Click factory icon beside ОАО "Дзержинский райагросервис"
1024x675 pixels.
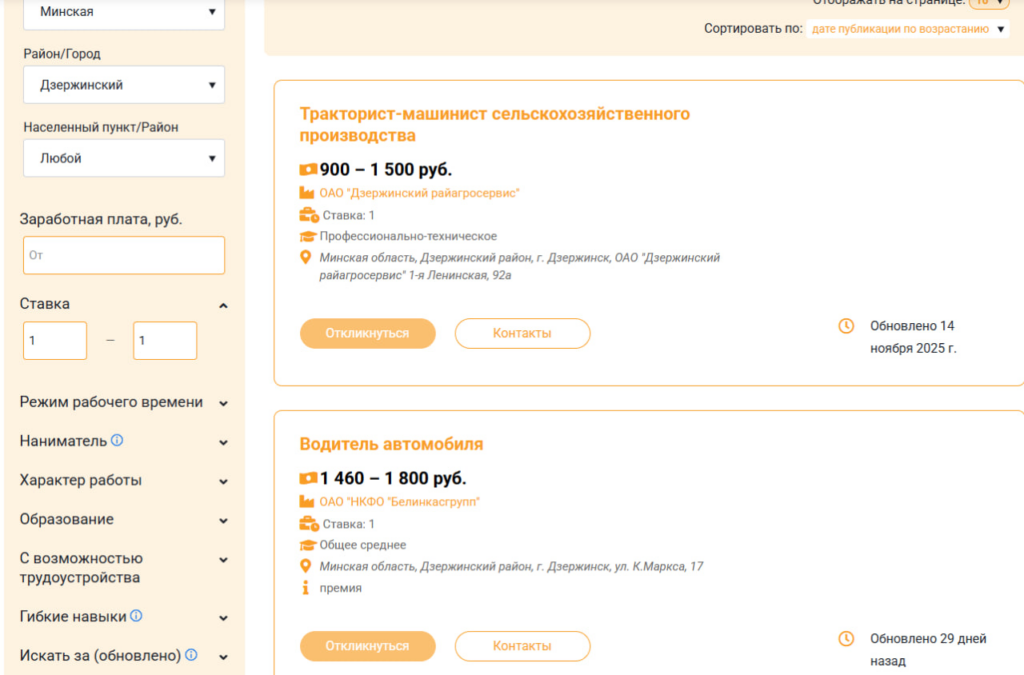(x=308, y=193)
